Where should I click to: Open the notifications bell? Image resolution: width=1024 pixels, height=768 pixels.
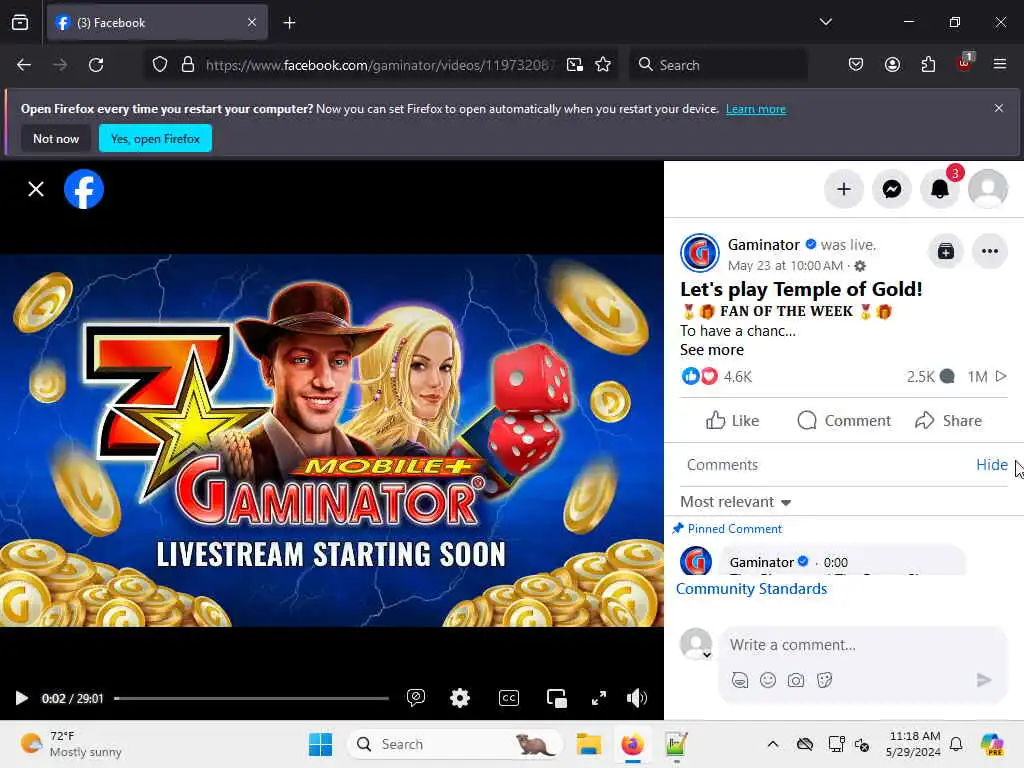940,189
